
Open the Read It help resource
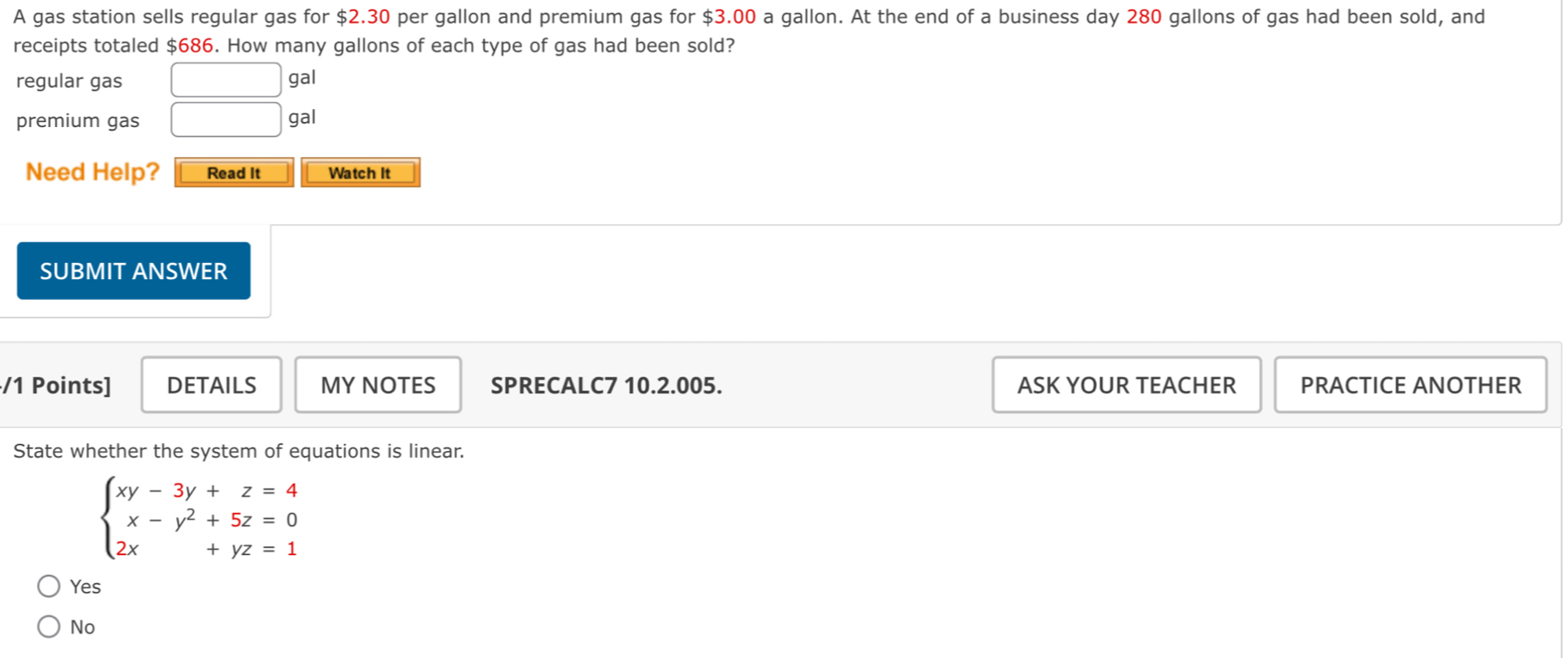click(234, 173)
